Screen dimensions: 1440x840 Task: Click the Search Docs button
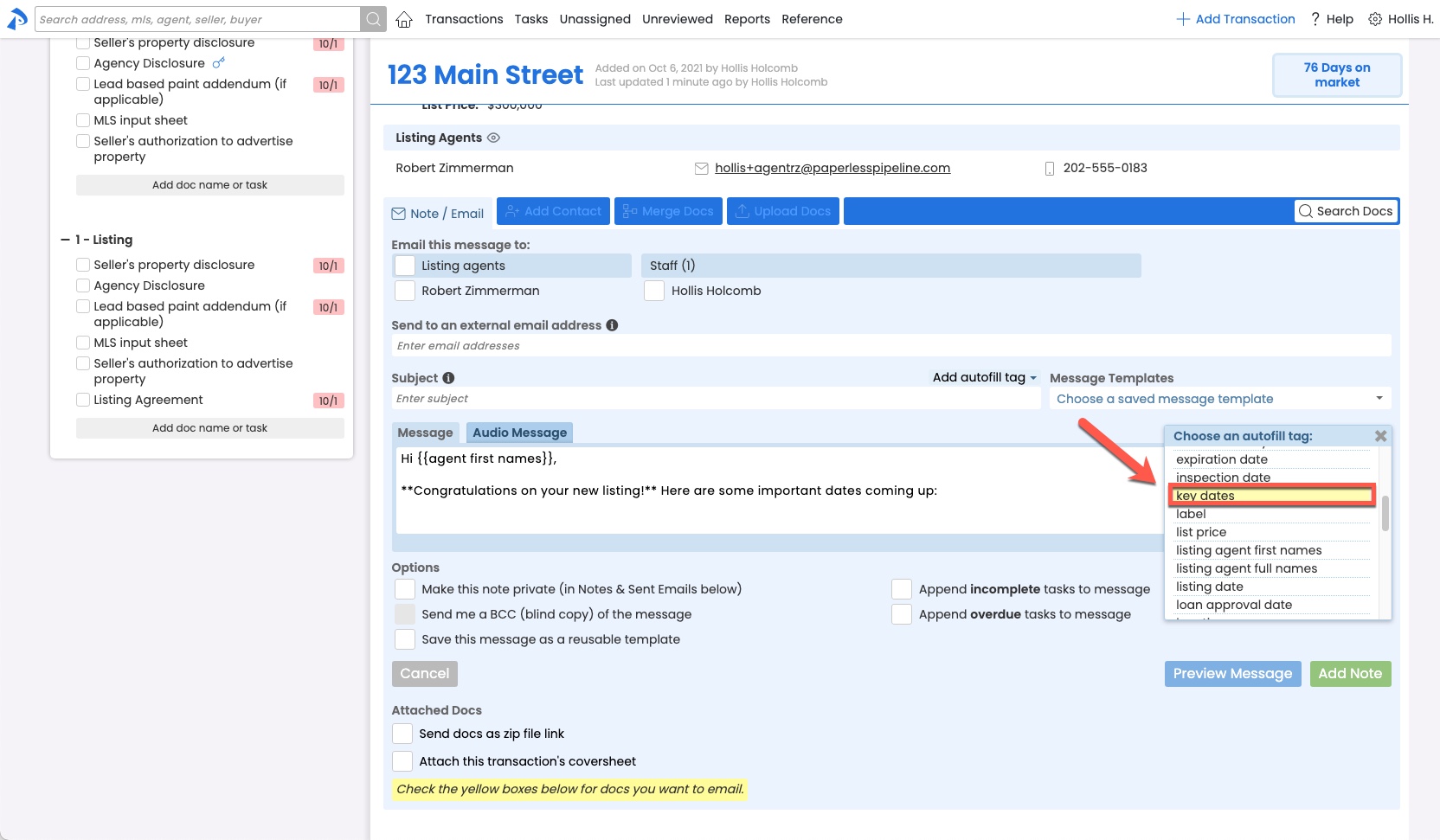(1346, 211)
